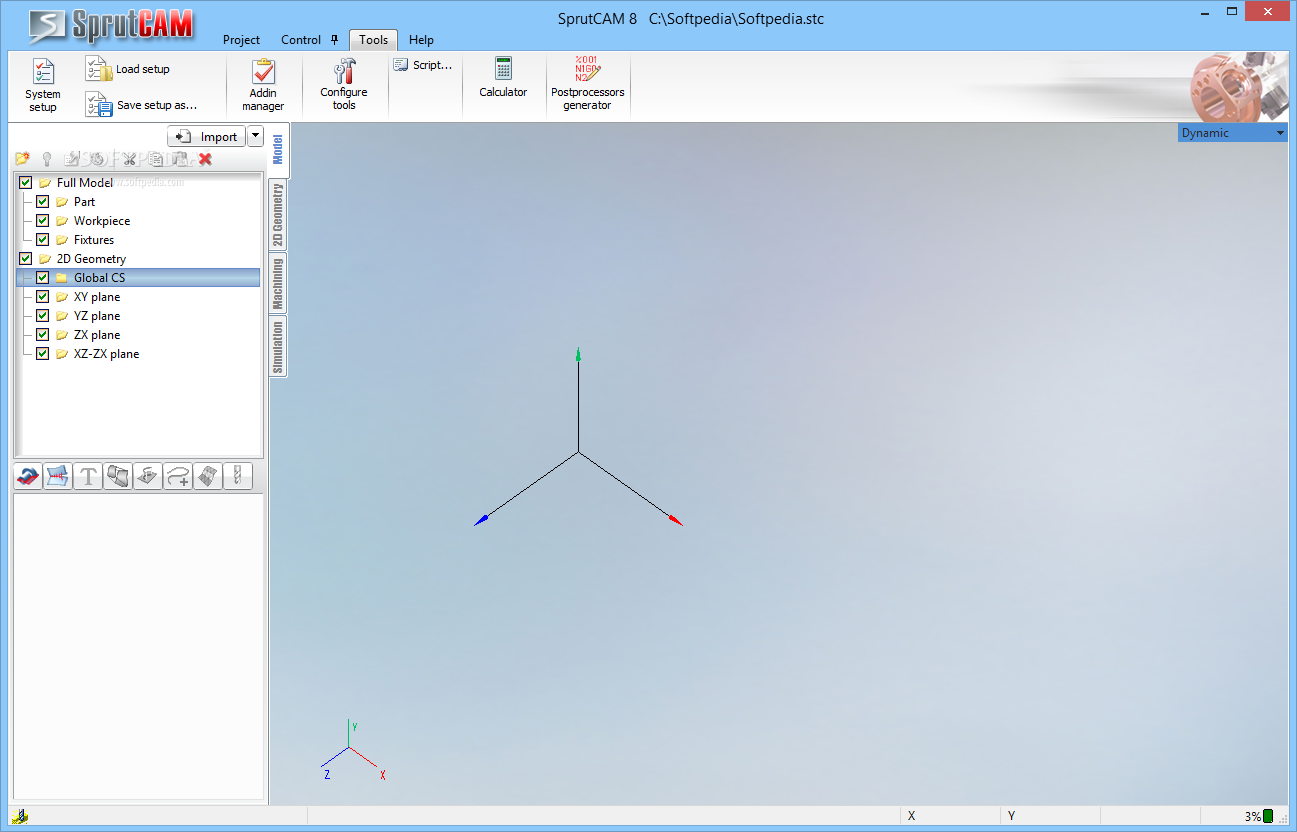Image resolution: width=1297 pixels, height=832 pixels.
Task: Select the XZ-ZX plane tree item
Action: pyautogui.click(x=106, y=354)
